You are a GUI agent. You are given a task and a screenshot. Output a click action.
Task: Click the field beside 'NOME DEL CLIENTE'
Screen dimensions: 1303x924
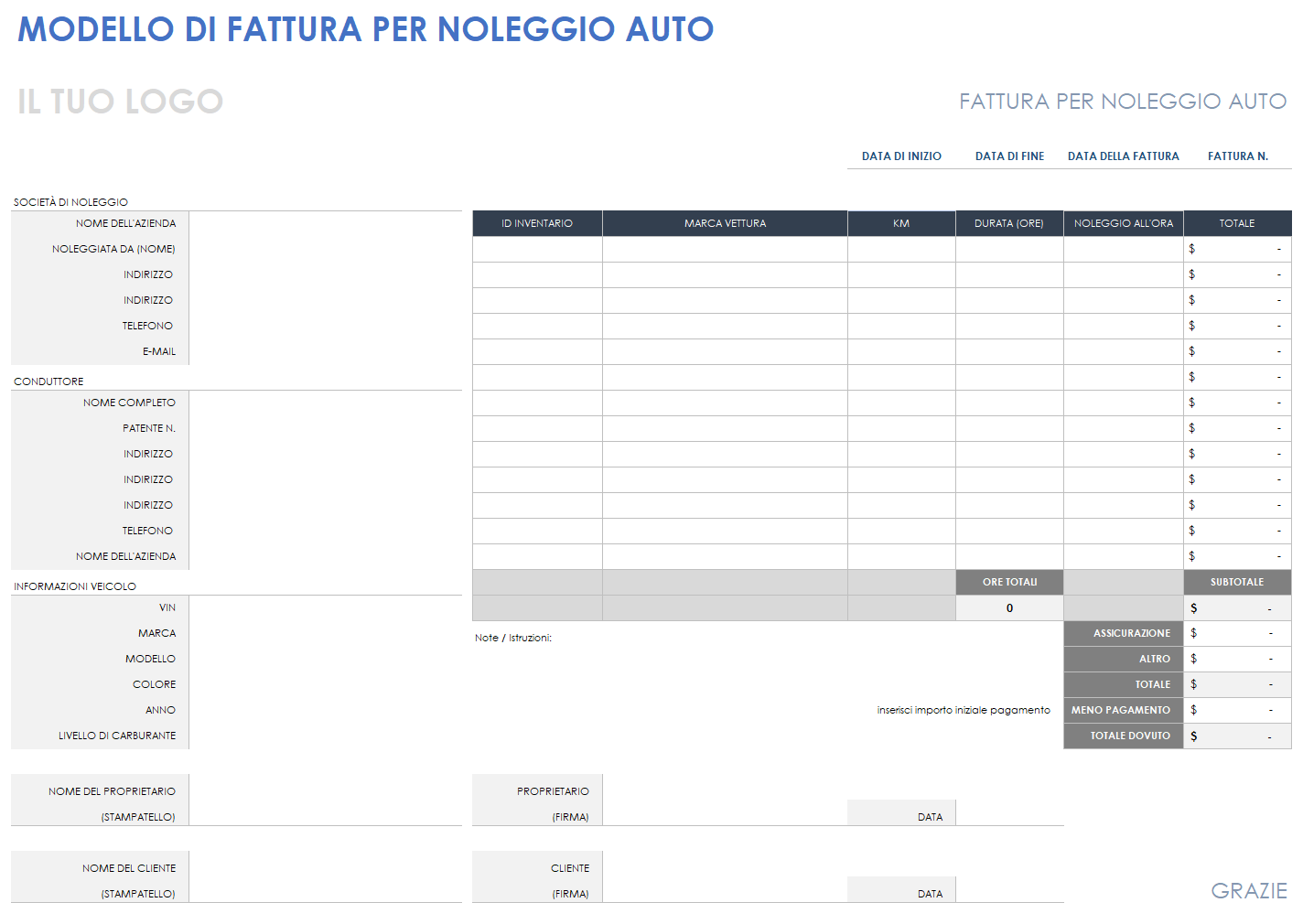326,876
